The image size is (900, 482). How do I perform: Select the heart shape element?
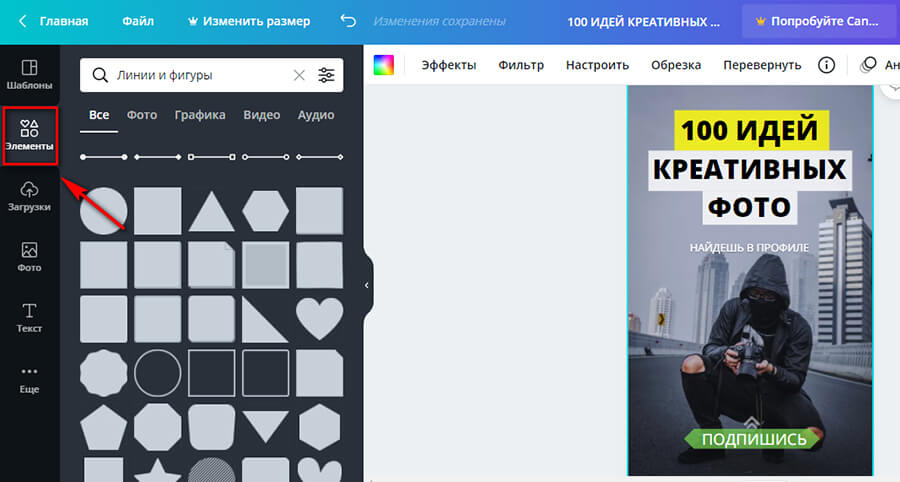pos(319,318)
